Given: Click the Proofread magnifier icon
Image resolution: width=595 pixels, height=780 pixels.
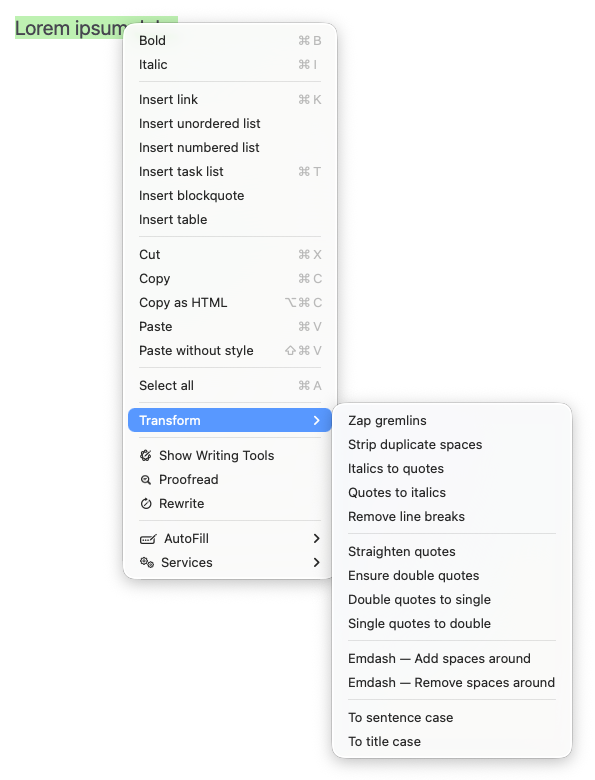Looking at the screenshot, I should pyautogui.click(x=146, y=480).
